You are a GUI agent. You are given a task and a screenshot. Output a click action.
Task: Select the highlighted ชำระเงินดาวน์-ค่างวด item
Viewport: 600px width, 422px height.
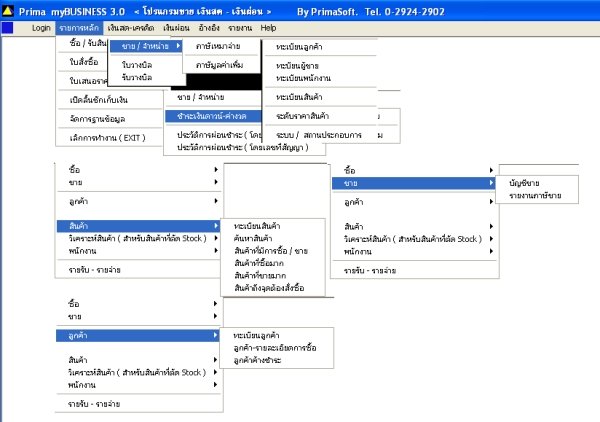(213, 116)
